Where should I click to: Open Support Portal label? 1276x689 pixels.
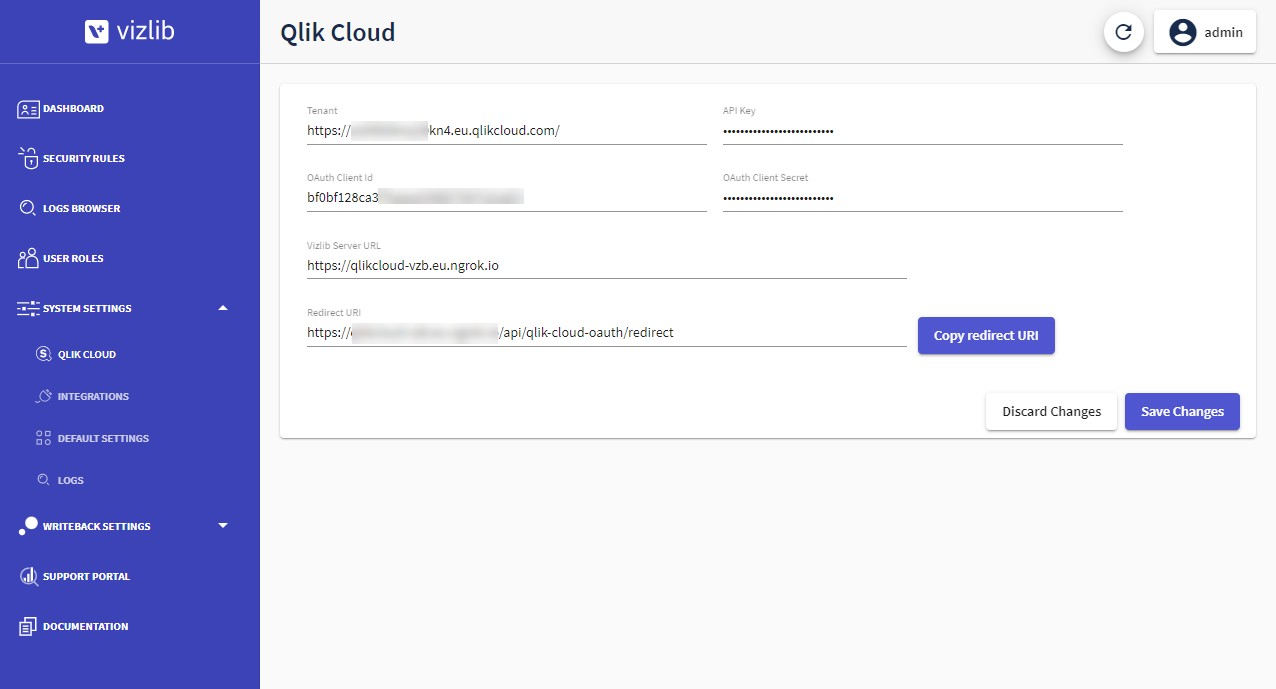pyautogui.click(x=86, y=577)
